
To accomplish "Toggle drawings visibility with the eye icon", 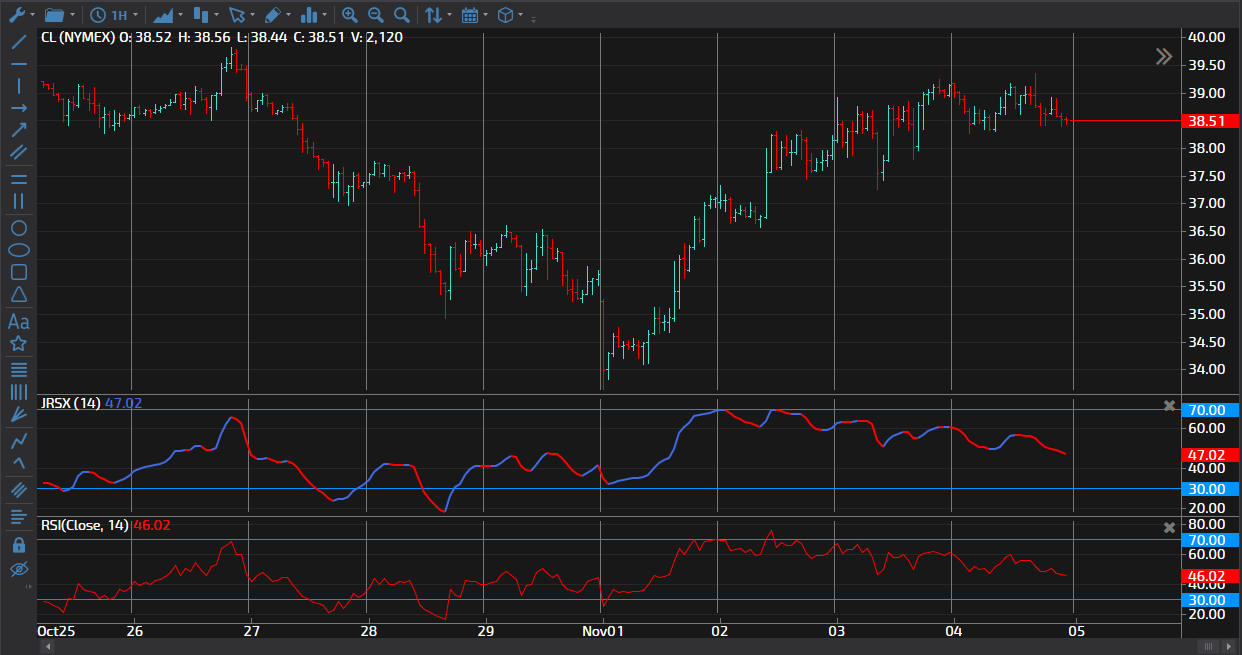I will click(x=18, y=569).
